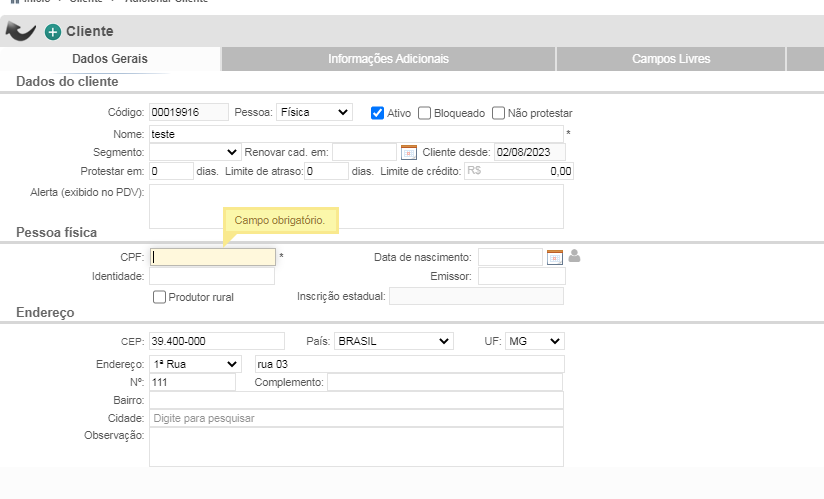The height and width of the screenshot is (499, 824).
Task: Check the Bloqueado checkbox
Action: tap(425, 113)
